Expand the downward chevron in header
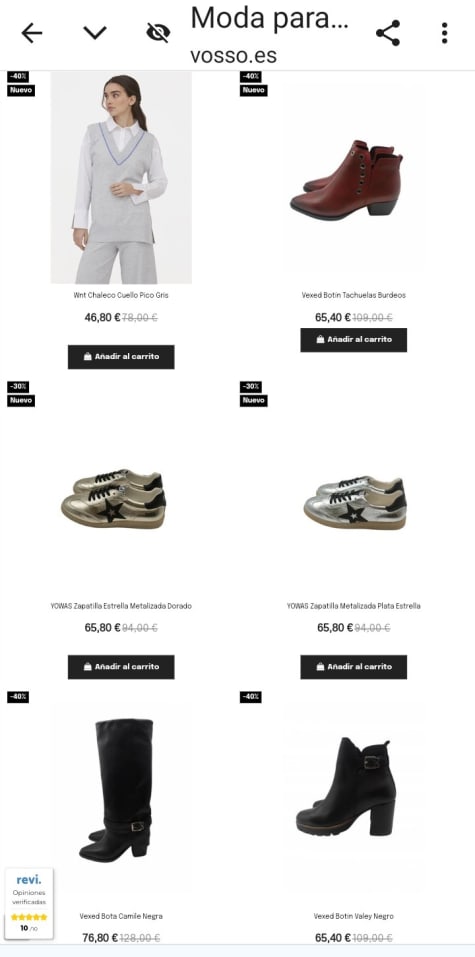The height and width of the screenshot is (957, 475). point(95,33)
